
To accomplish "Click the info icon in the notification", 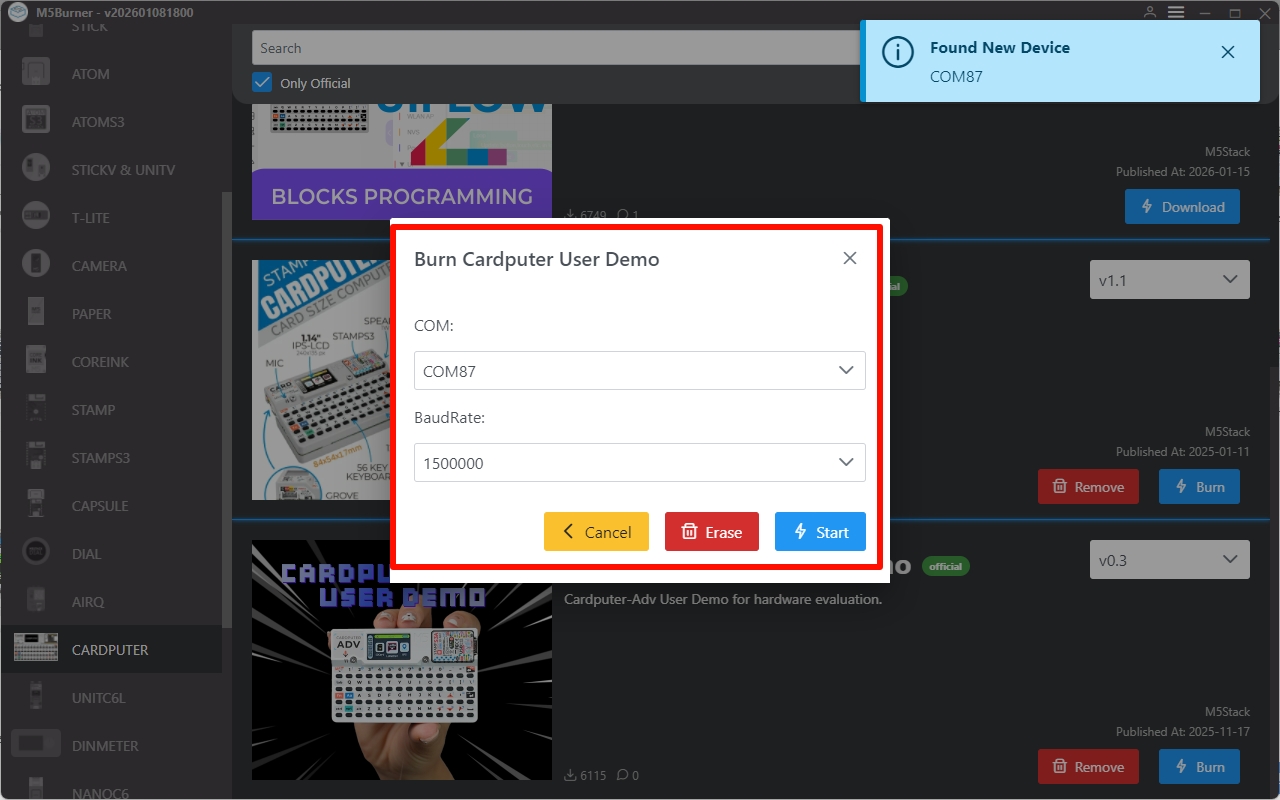I will 898,52.
